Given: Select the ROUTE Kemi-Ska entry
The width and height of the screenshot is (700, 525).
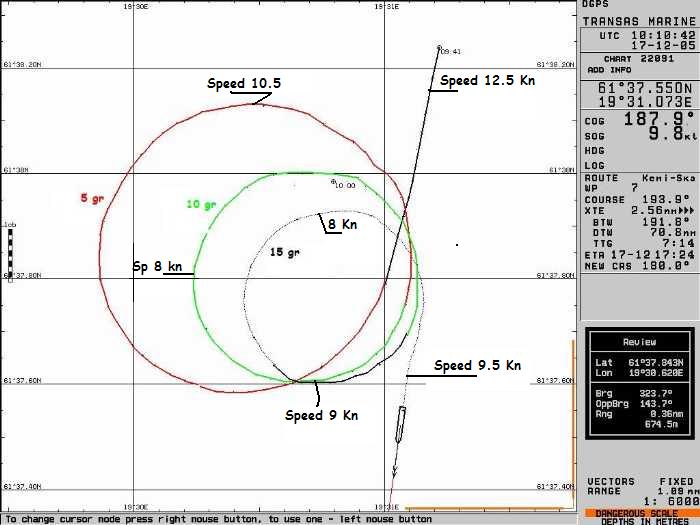Looking at the screenshot, I should coord(640,178).
